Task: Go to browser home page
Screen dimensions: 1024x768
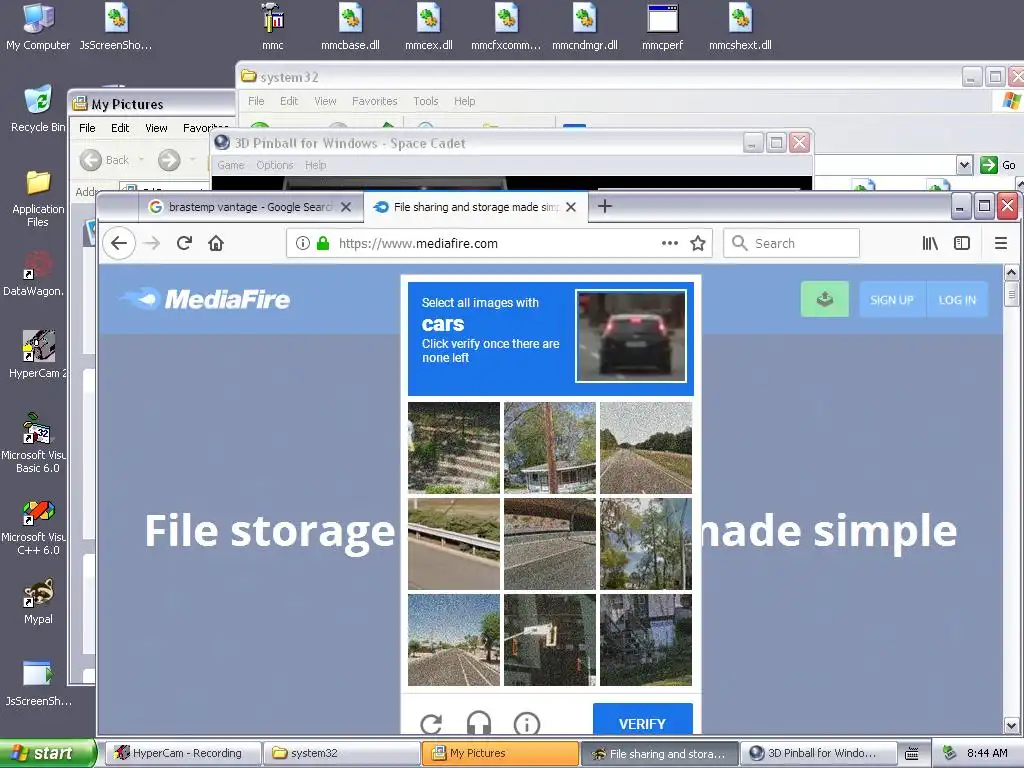Action: click(x=216, y=244)
